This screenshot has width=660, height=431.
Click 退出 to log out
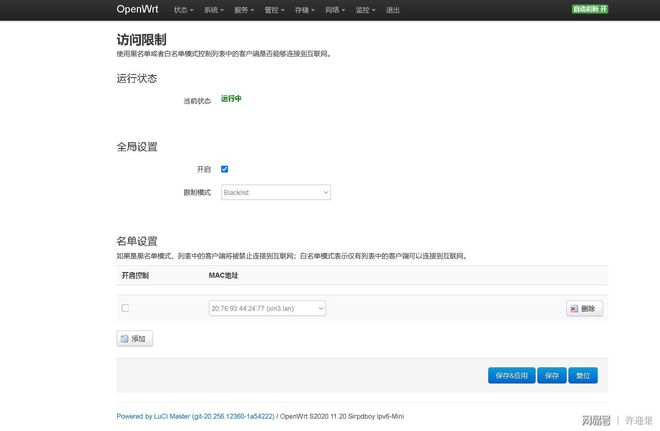(393, 10)
